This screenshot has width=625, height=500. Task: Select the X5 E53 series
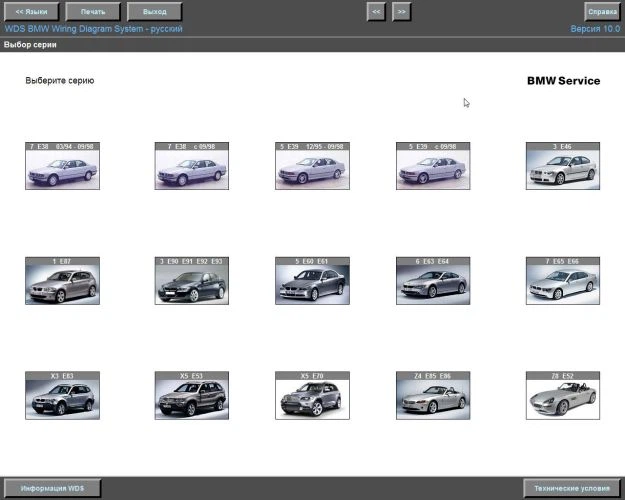point(192,399)
